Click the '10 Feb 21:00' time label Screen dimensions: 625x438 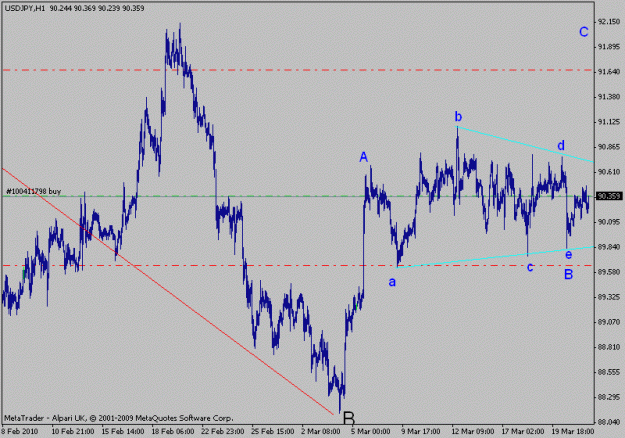coord(73,432)
